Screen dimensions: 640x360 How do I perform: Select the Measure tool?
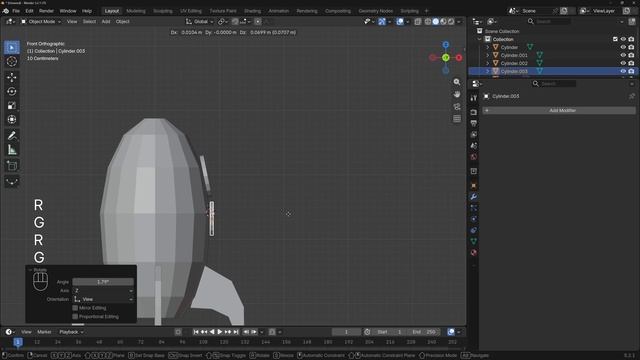point(12,150)
